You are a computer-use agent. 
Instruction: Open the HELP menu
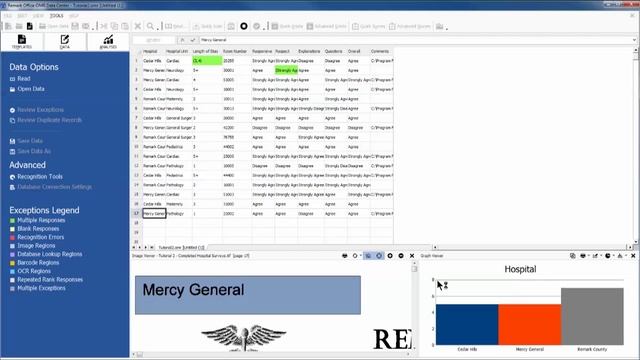coord(73,16)
